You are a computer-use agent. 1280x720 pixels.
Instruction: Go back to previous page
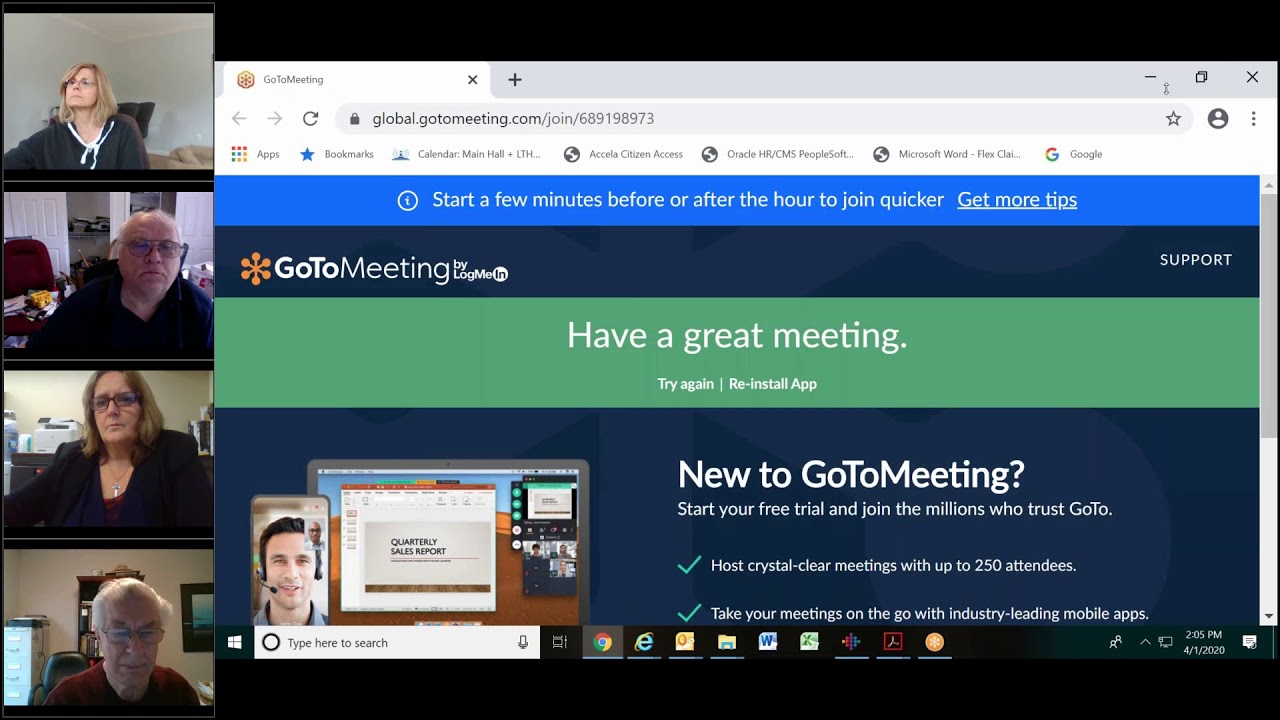[x=239, y=118]
